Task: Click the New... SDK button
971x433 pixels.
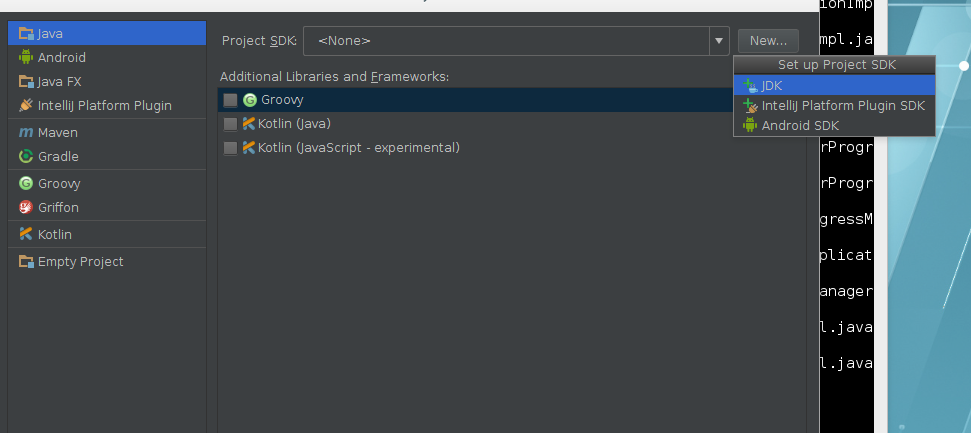Action: coord(768,41)
